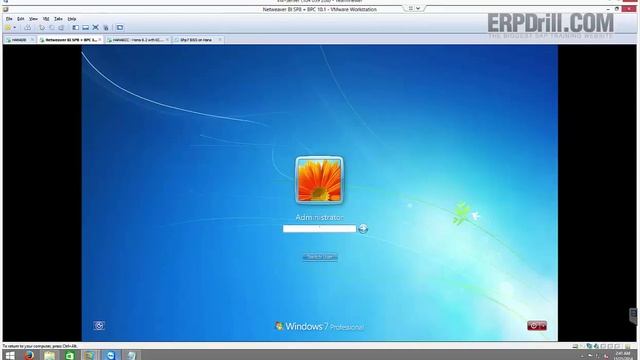Select the Netweaver BI SP8 + BPC tab
Image resolution: width=640 pixels, height=360 pixels.
71,40
